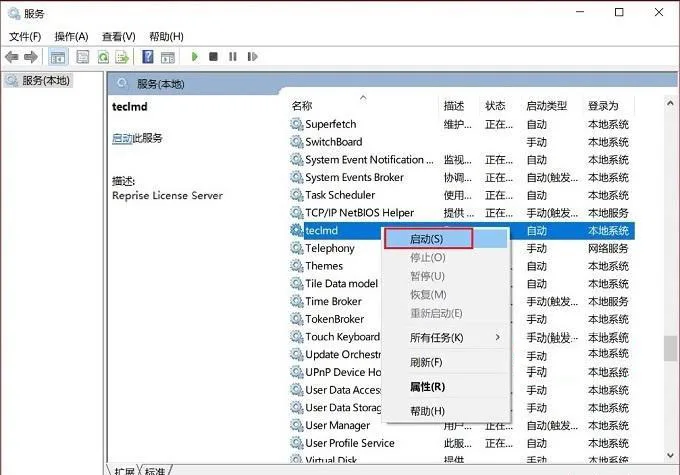Click the gear icon beside teclmd
Viewport: 680px width, 475px height.
coord(297,230)
